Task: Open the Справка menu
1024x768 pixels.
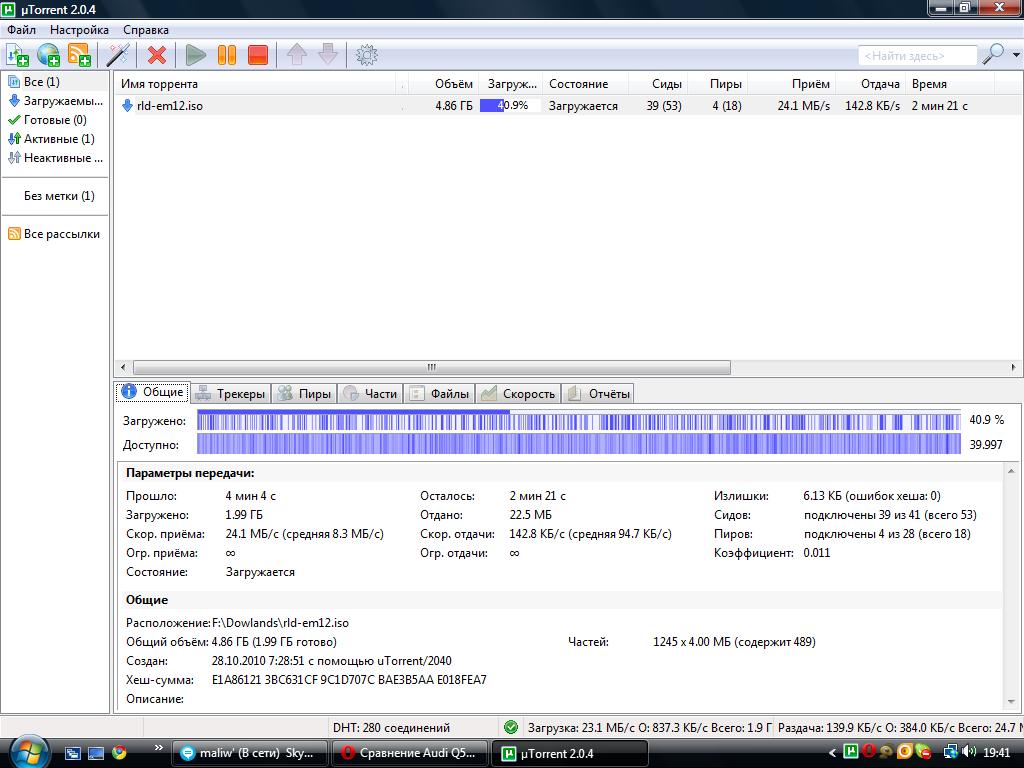Action: [146, 29]
